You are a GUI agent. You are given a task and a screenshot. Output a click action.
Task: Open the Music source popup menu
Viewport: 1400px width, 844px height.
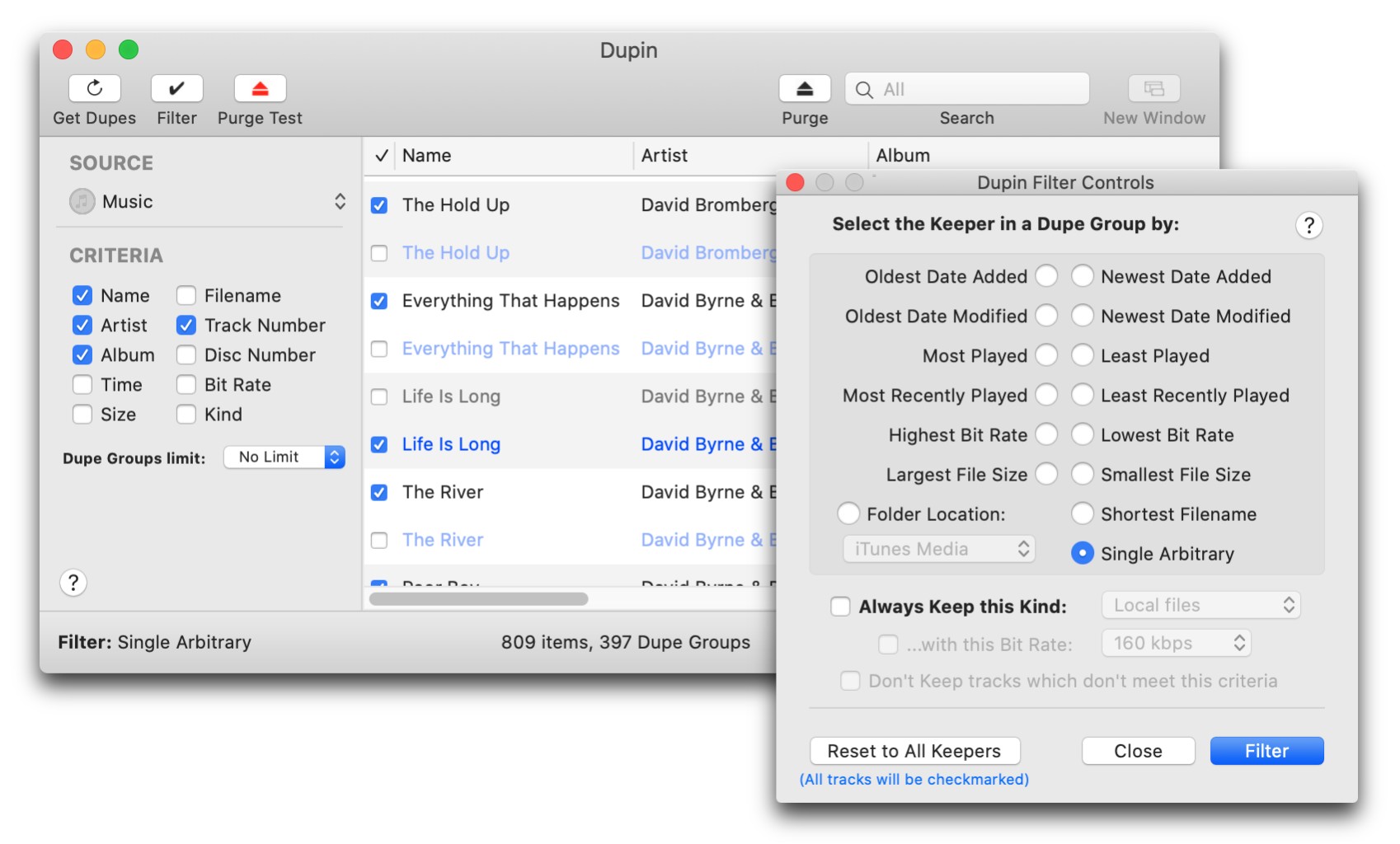[206, 202]
